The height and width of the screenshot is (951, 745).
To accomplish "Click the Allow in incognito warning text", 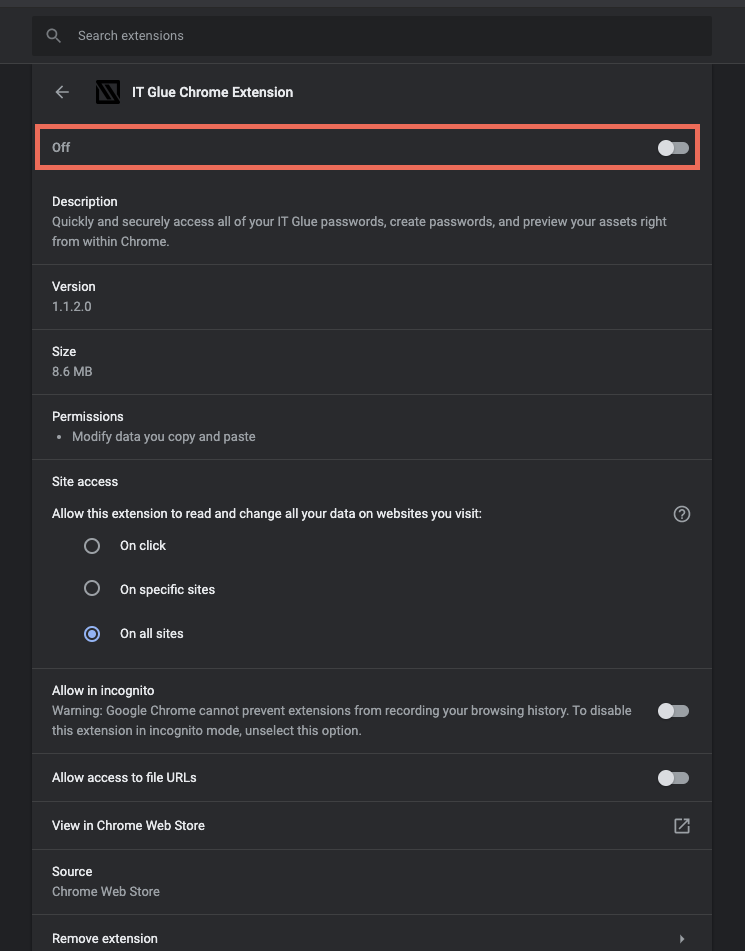I will (x=342, y=721).
